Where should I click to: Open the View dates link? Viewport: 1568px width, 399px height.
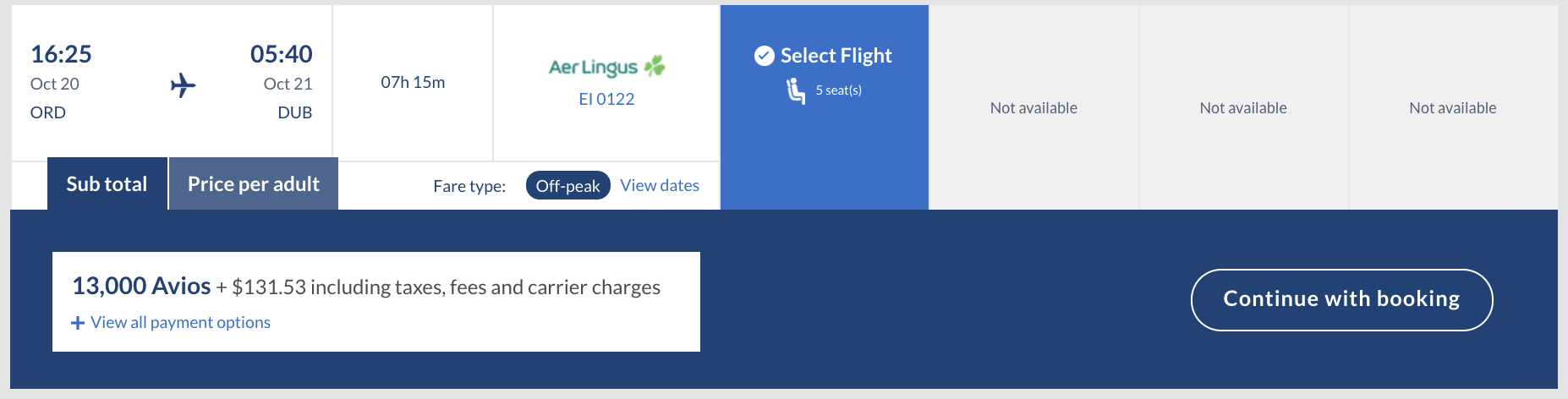660,185
